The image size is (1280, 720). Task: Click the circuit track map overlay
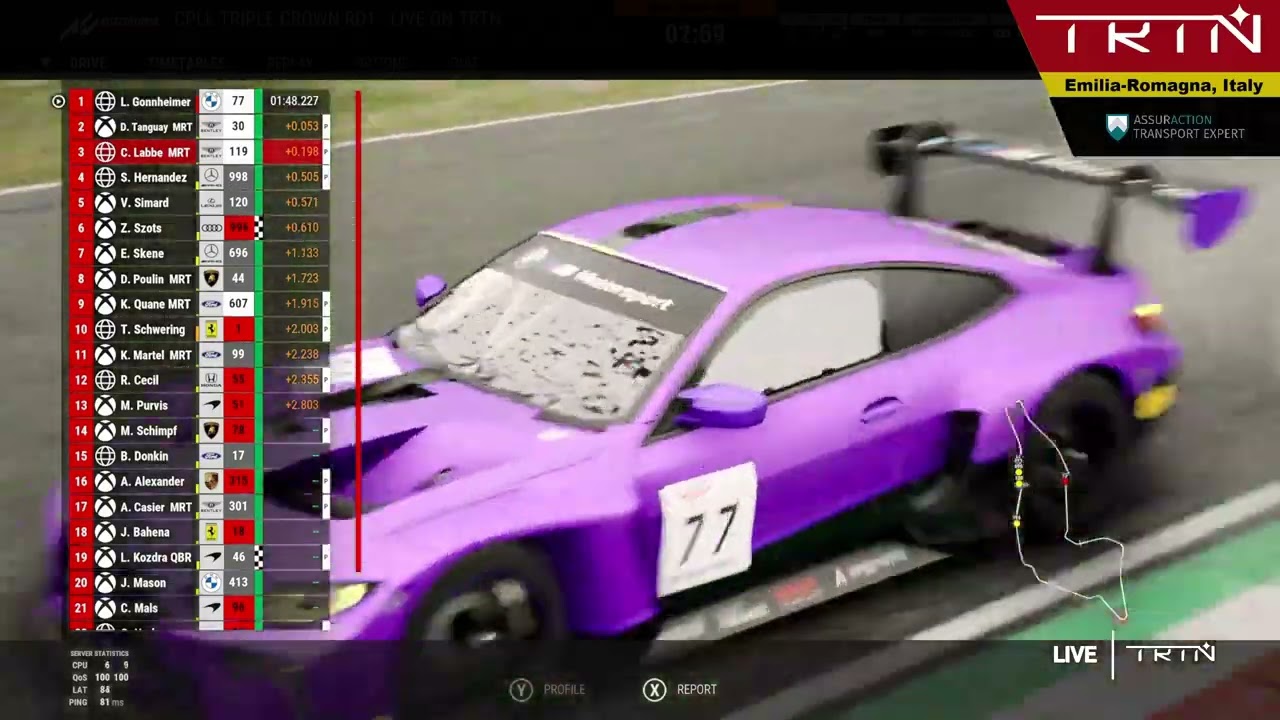[1067, 510]
